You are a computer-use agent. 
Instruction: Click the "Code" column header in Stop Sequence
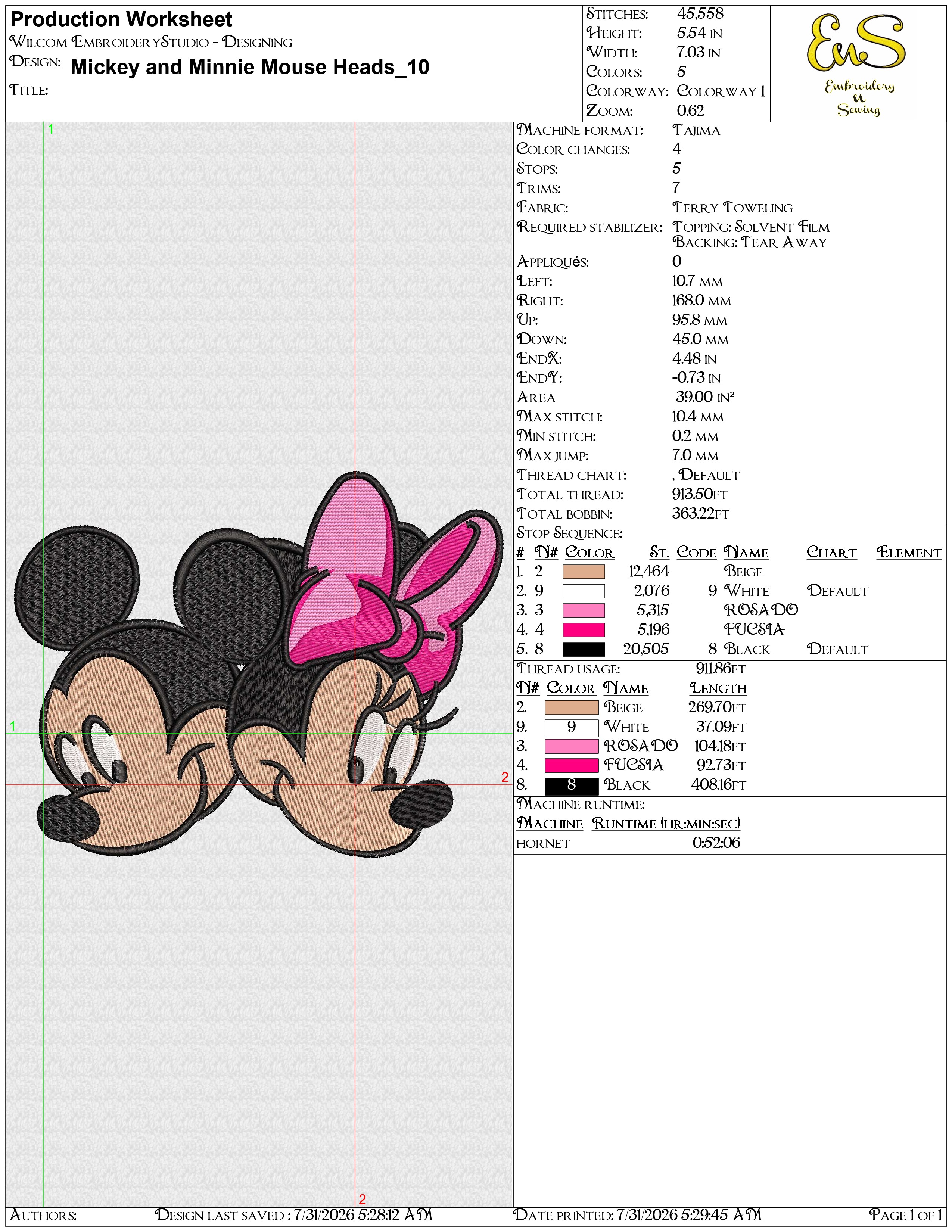click(x=697, y=553)
